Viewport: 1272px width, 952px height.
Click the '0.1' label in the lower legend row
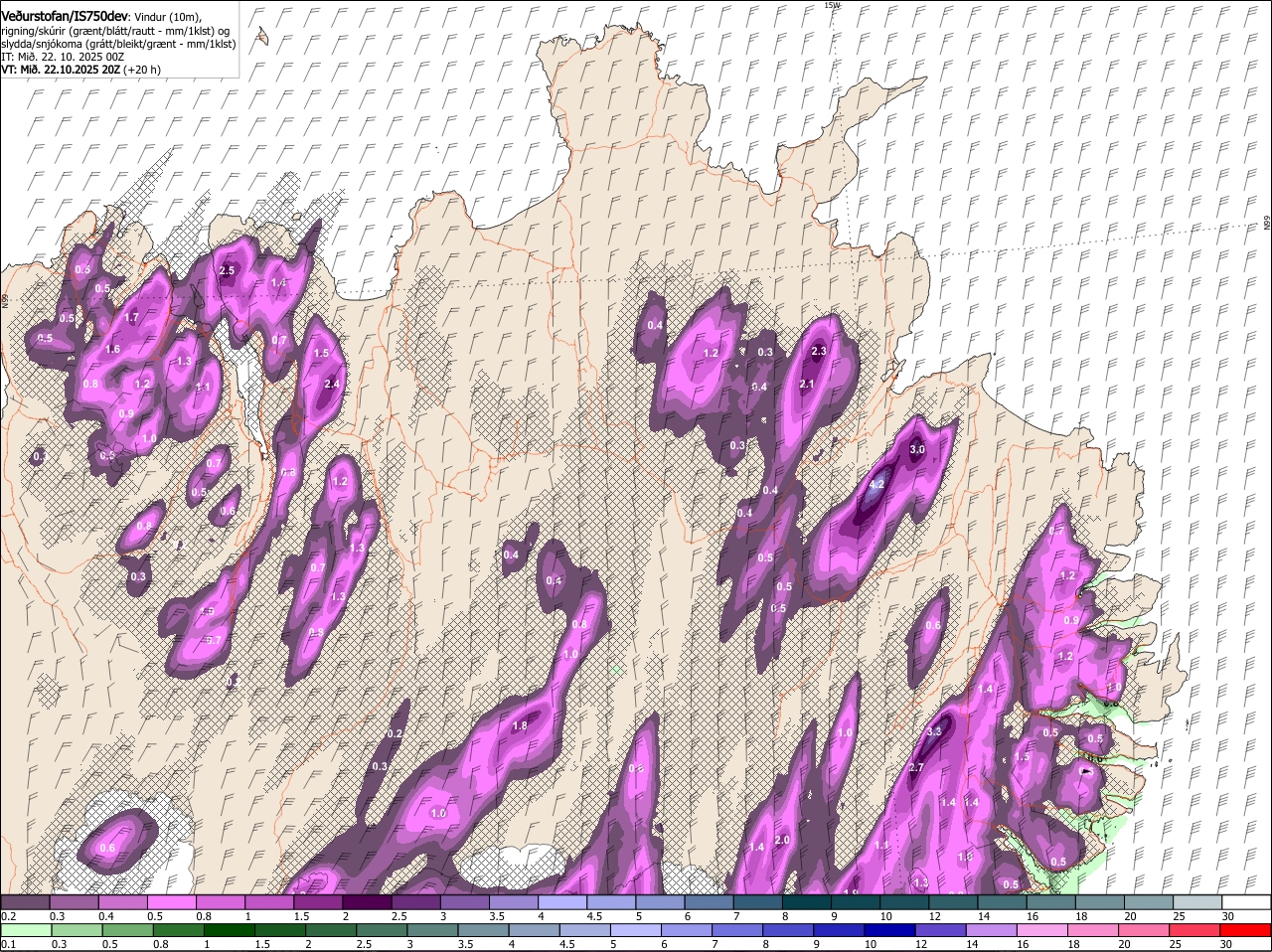click(8, 944)
